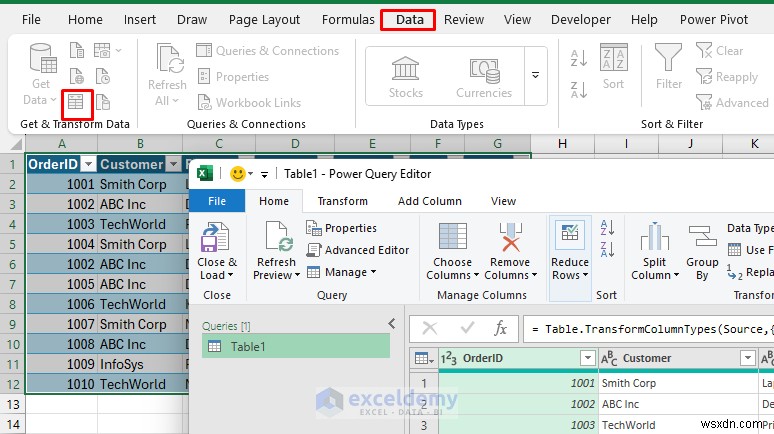The width and height of the screenshot is (774, 434).
Task: Click the Clear filter button
Action: click(719, 50)
